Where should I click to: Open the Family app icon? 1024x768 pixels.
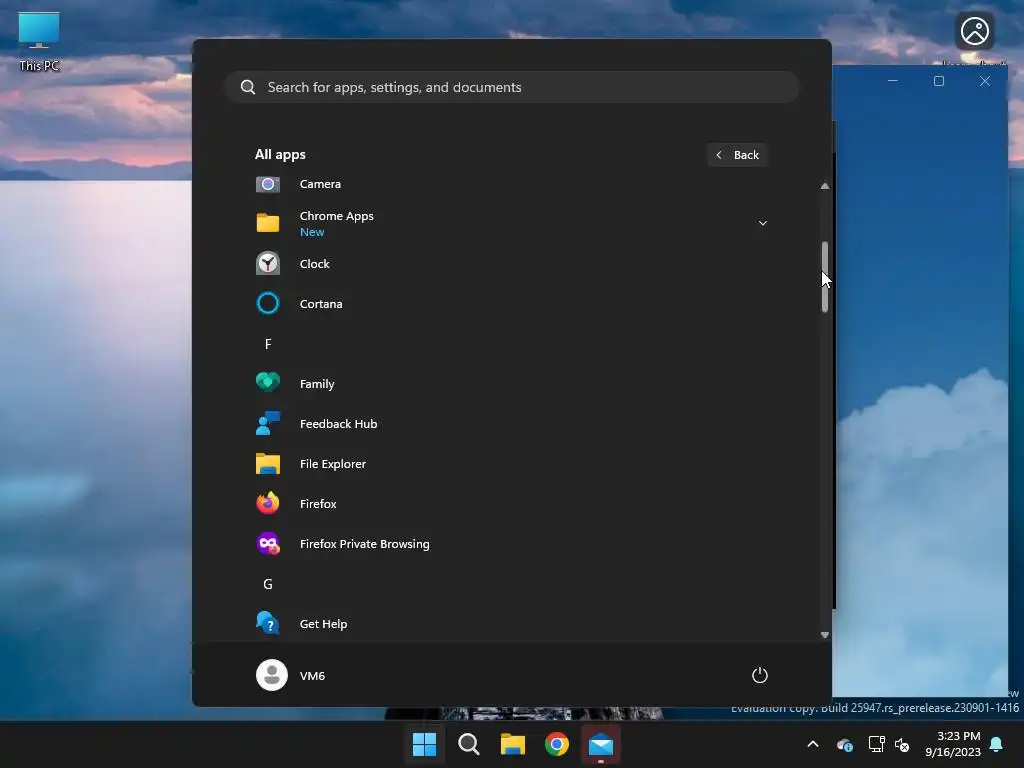click(x=268, y=383)
